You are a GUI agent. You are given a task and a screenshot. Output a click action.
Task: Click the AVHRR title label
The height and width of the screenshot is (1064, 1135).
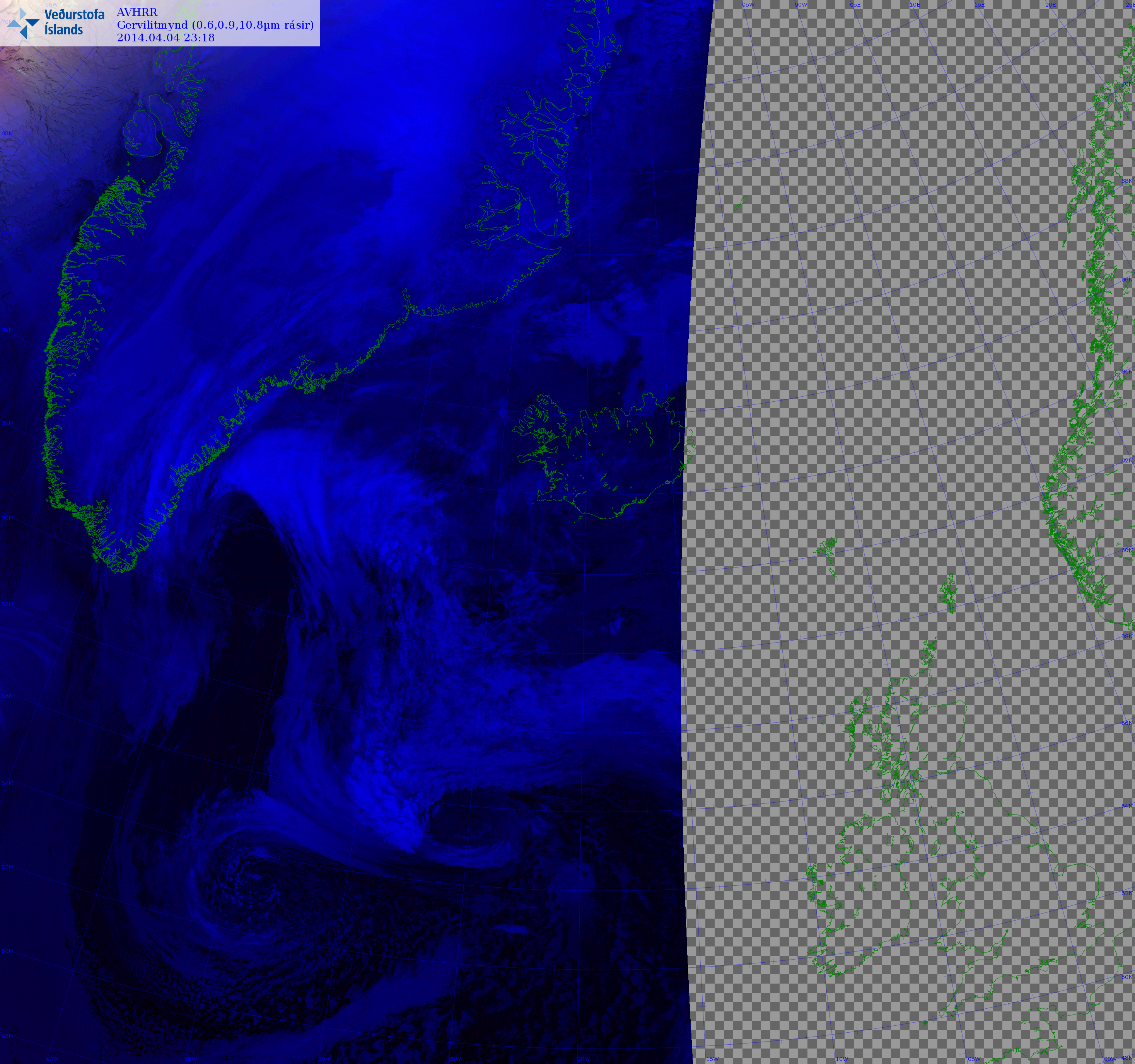tap(137, 12)
